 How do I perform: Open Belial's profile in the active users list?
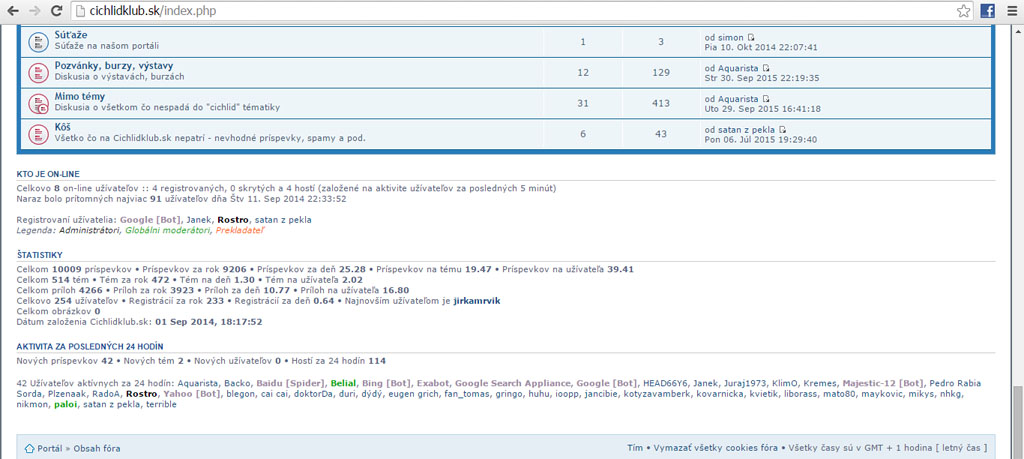[343, 383]
